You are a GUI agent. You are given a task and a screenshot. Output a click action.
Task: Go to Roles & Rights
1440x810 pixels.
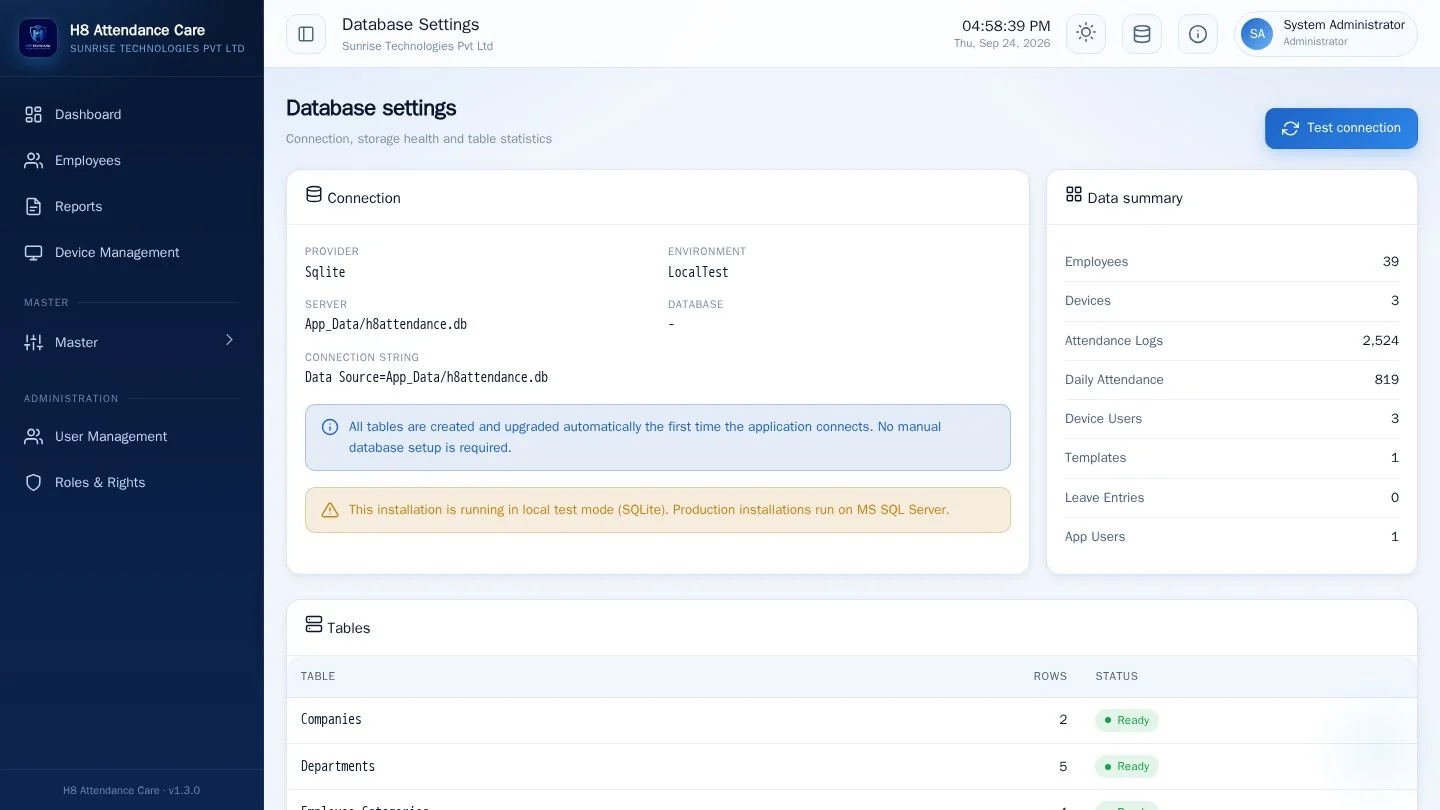point(132,482)
